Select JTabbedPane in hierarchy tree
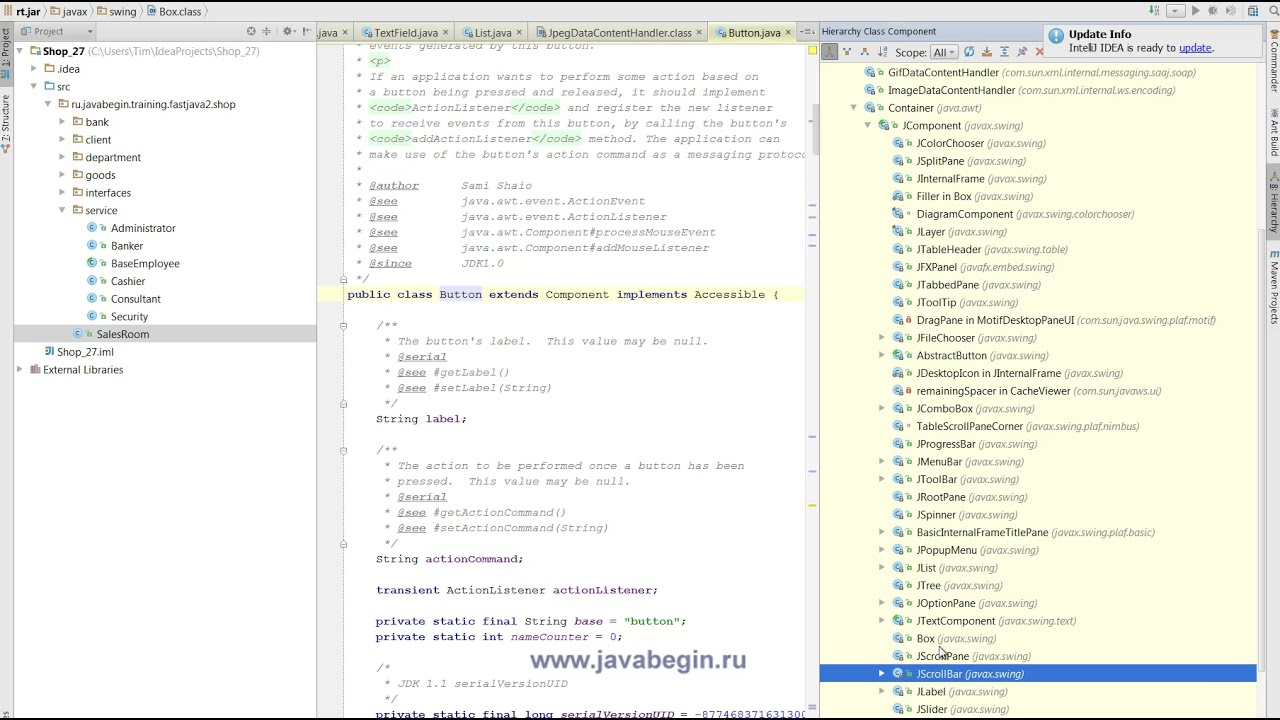The image size is (1280, 720). point(948,285)
